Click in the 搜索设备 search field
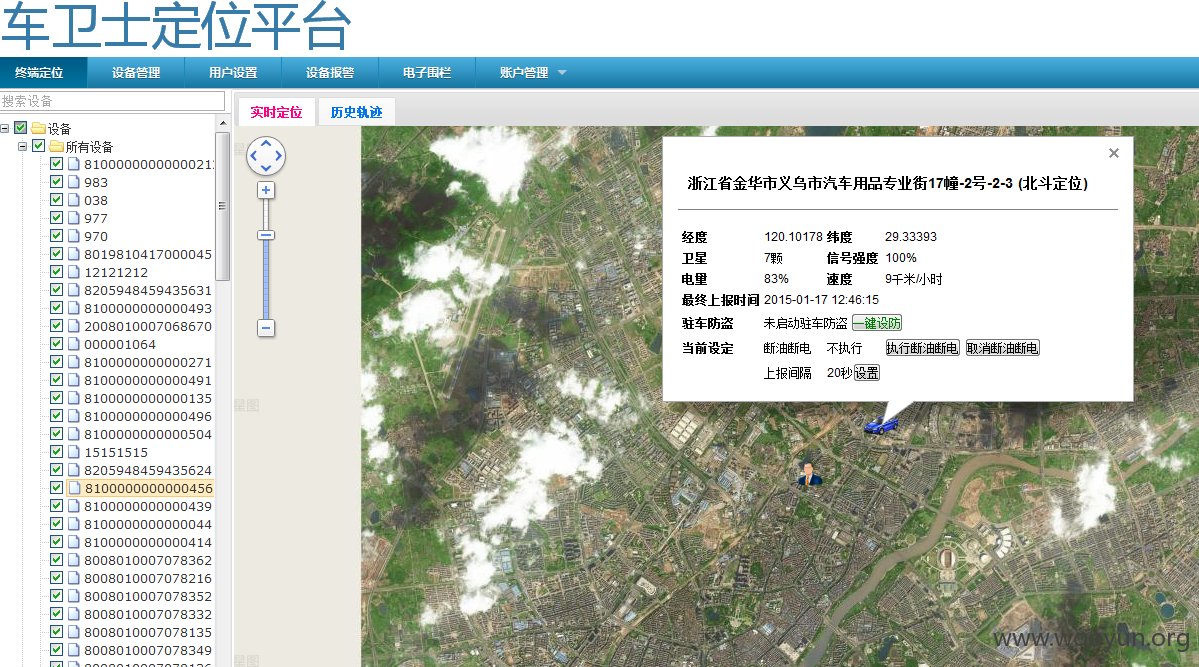The image size is (1199, 667). pos(112,101)
